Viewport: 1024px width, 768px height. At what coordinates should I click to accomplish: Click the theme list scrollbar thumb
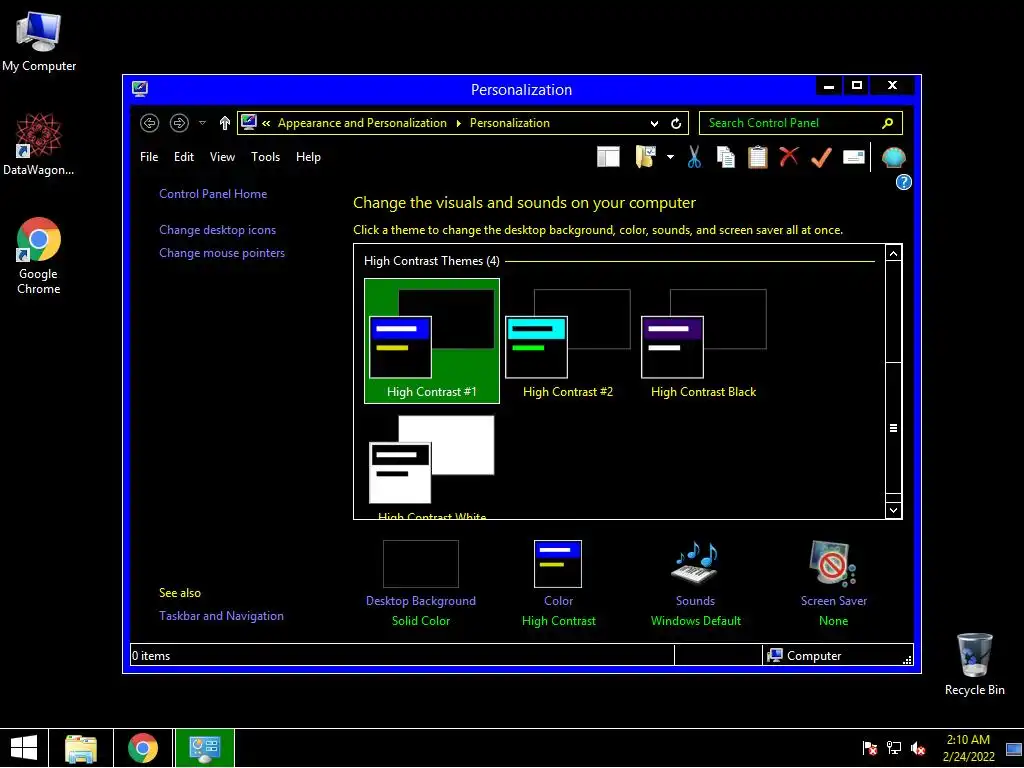tap(893, 428)
